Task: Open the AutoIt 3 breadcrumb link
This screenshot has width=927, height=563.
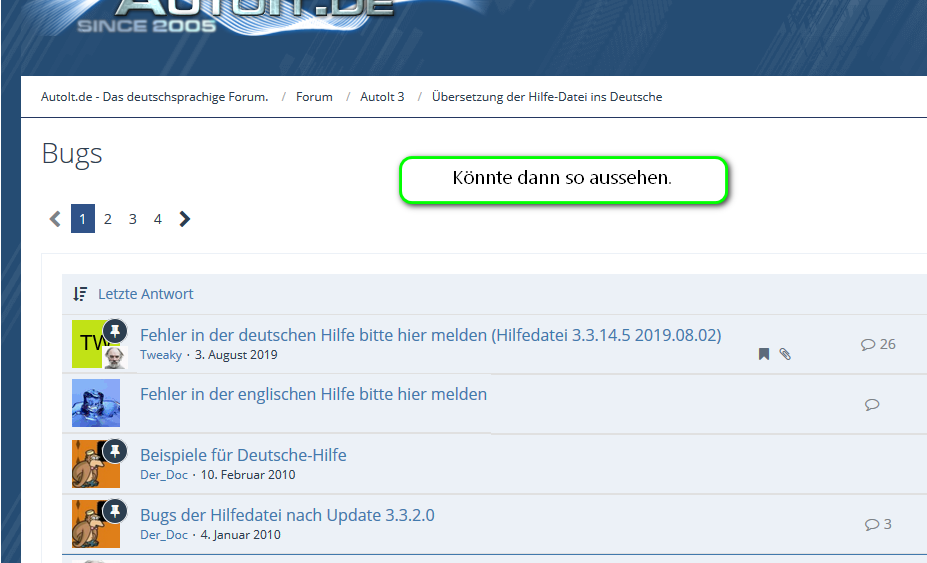Action: (382, 97)
